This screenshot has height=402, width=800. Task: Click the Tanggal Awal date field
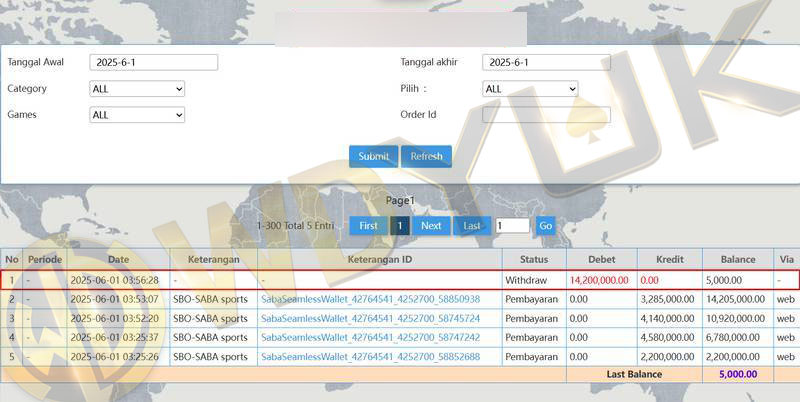(154, 62)
